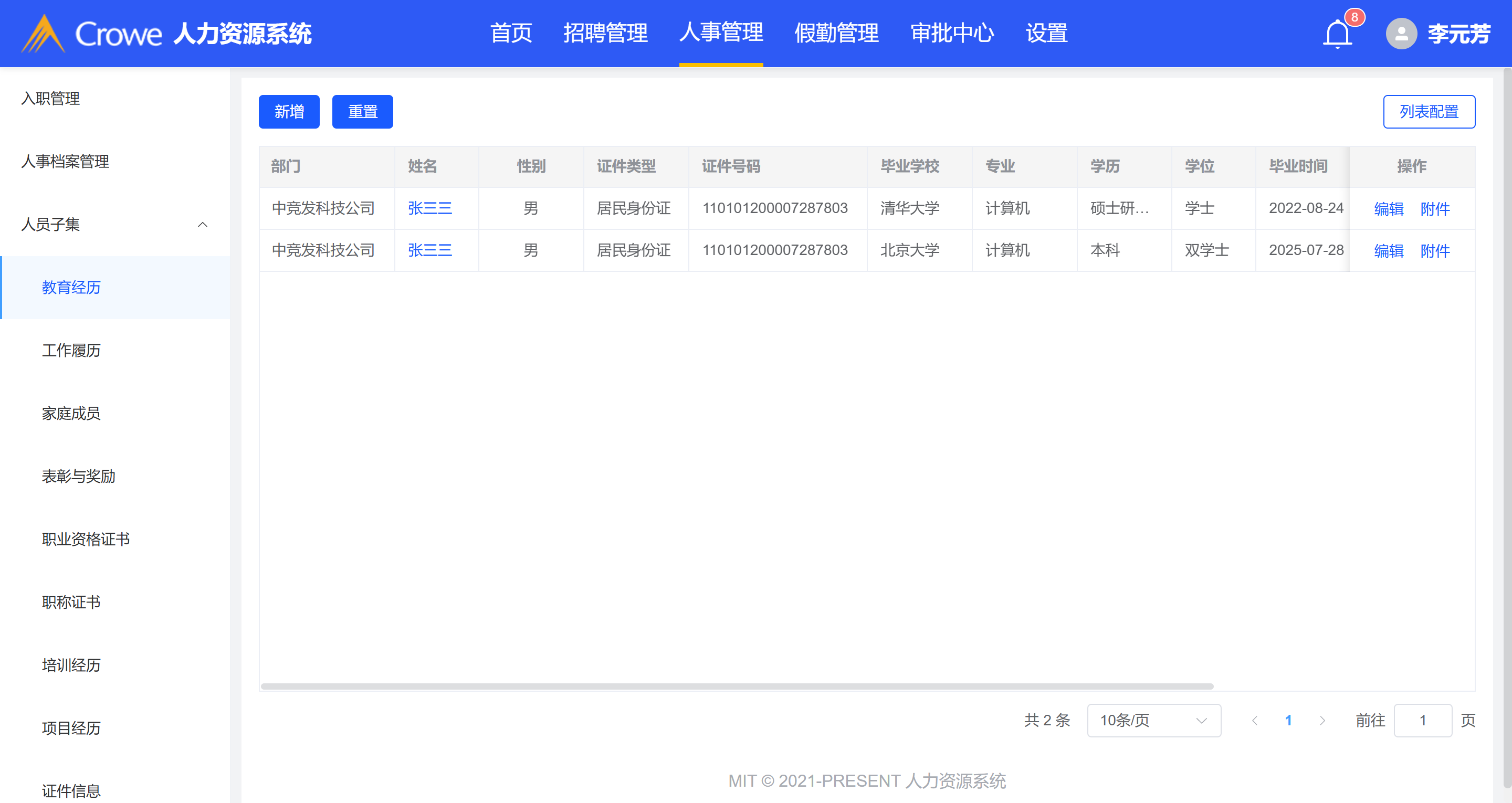Focus the 前往 page number input

[1422, 720]
